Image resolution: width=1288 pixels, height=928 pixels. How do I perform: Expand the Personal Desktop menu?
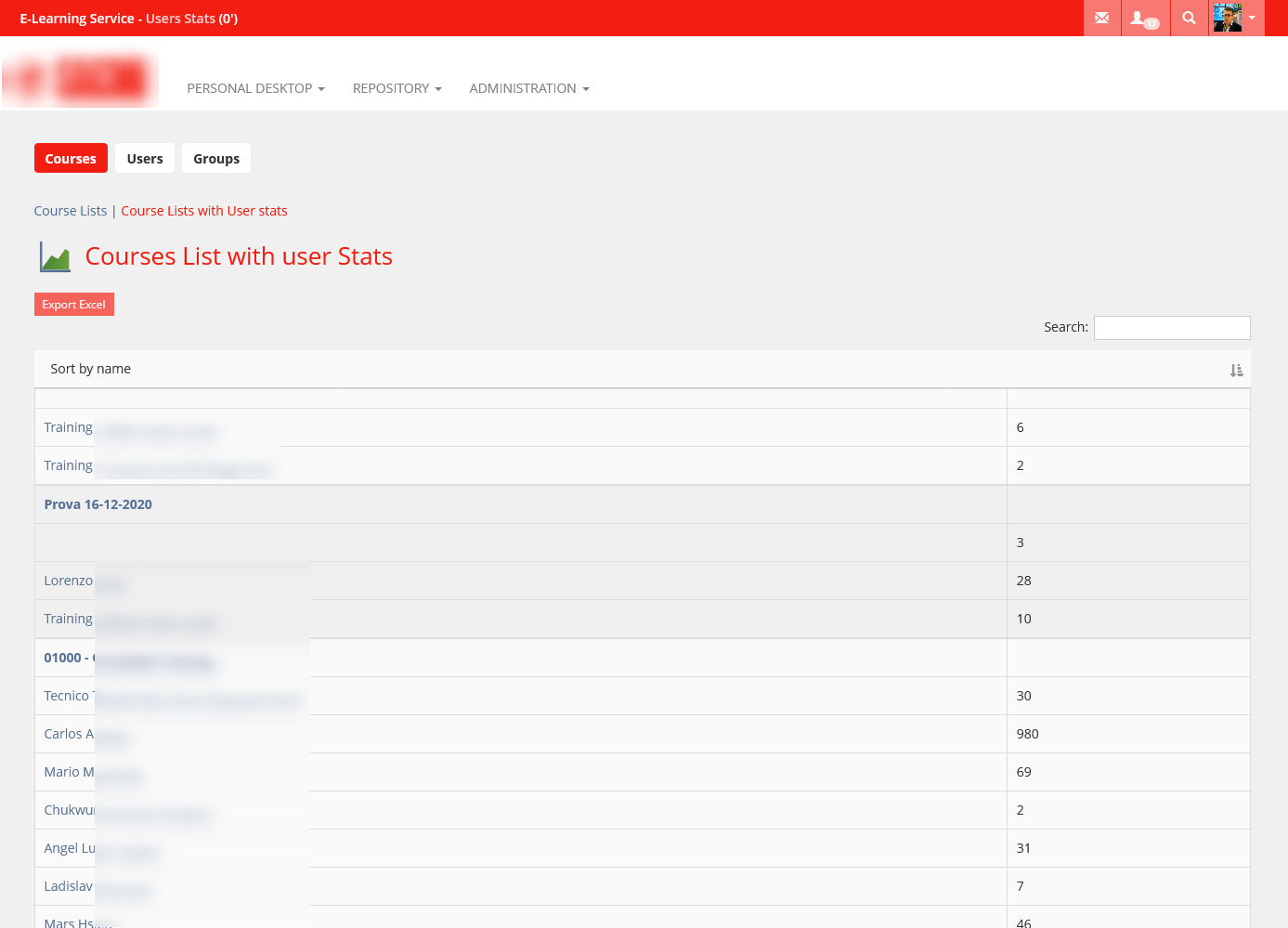[x=255, y=88]
